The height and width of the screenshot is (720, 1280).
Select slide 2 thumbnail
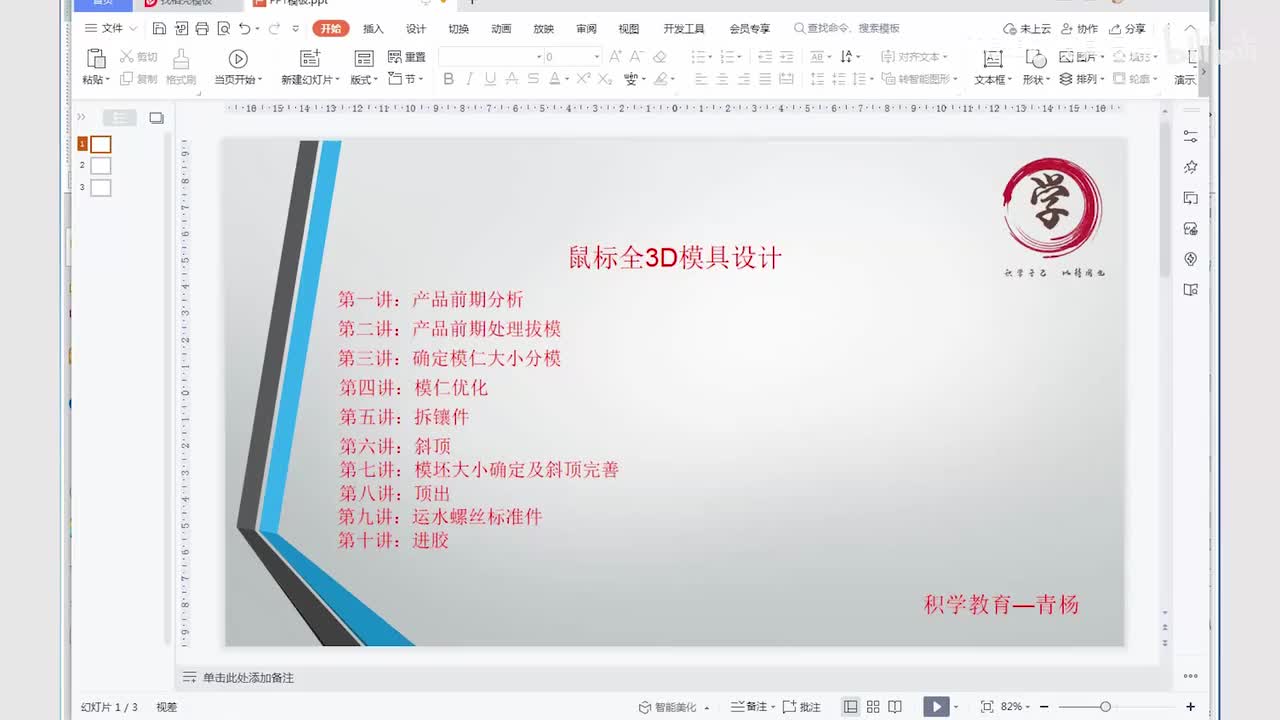pos(100,166)
